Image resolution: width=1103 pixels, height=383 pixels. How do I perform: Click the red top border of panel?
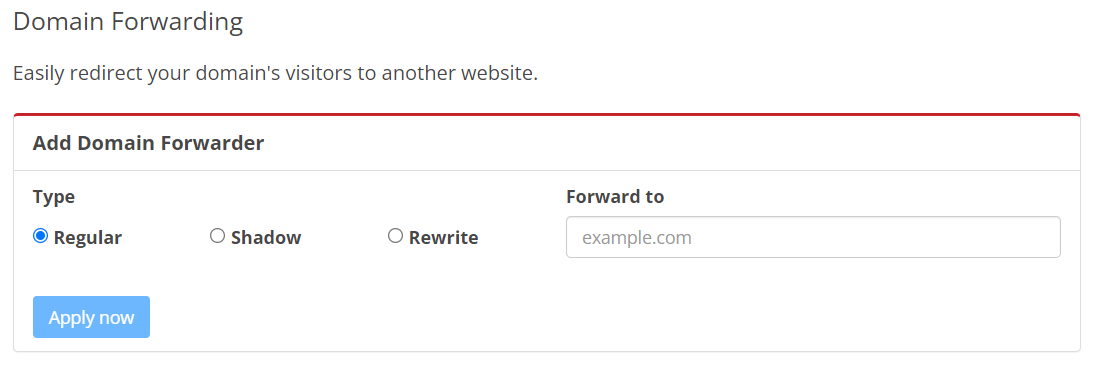point(547,114)
